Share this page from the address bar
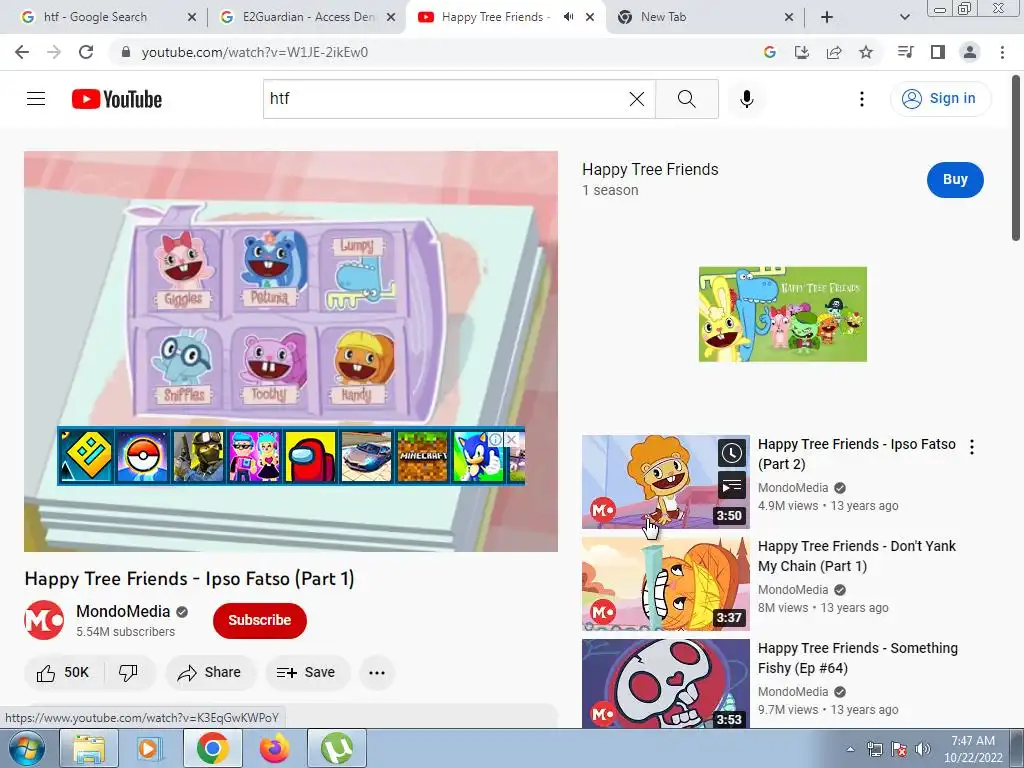1024x768 pixels. click(834, 52)
